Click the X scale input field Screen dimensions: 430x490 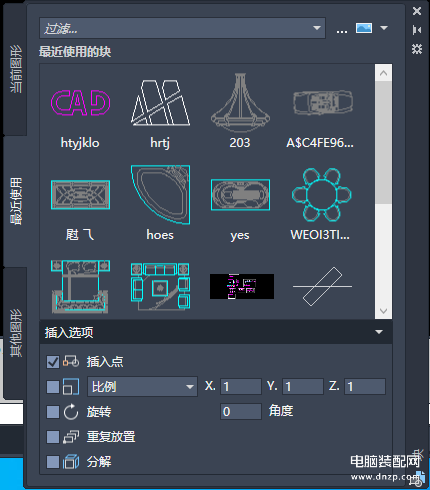[241, 387]
